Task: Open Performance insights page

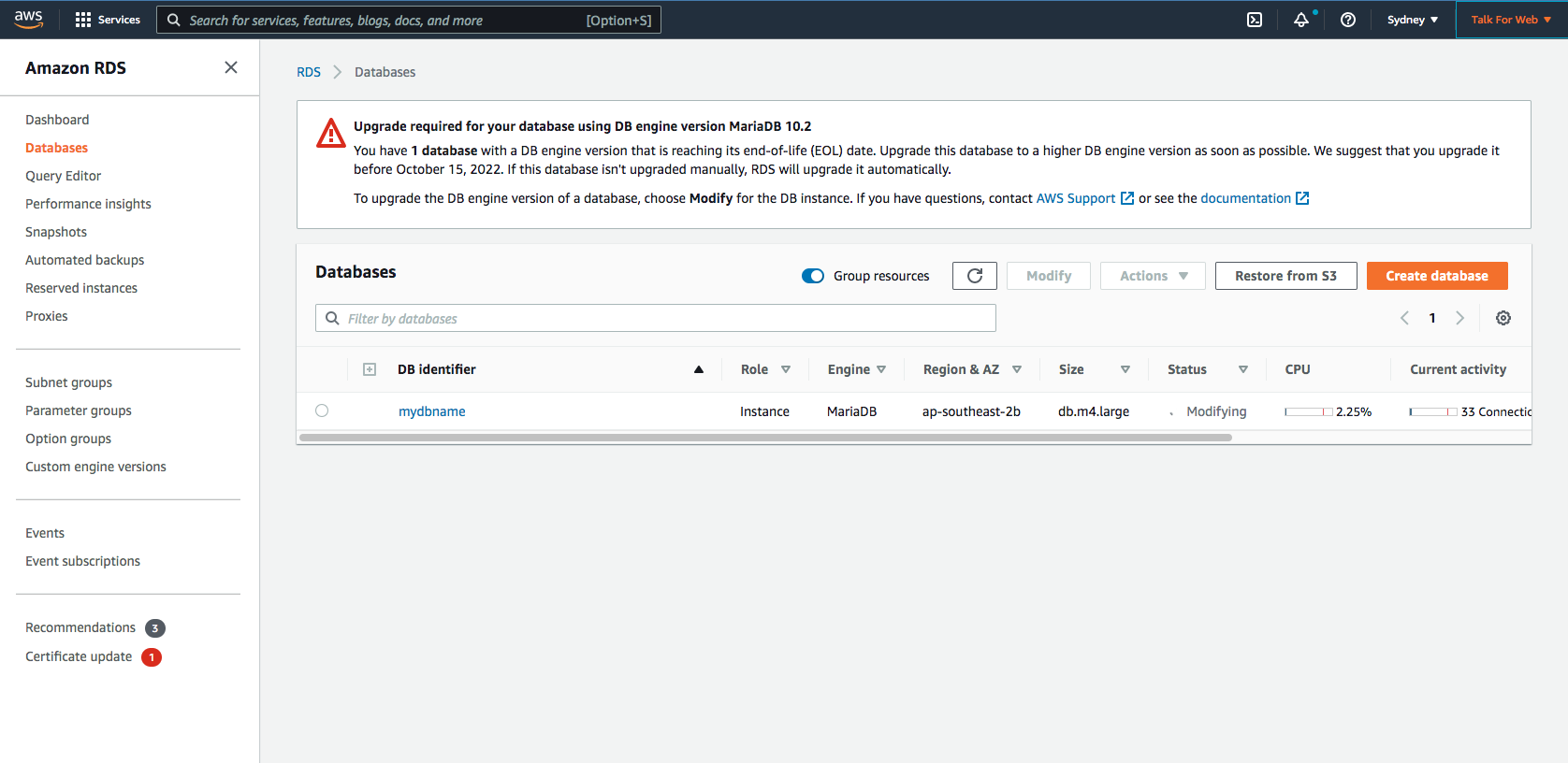Action: coord(88,204)
